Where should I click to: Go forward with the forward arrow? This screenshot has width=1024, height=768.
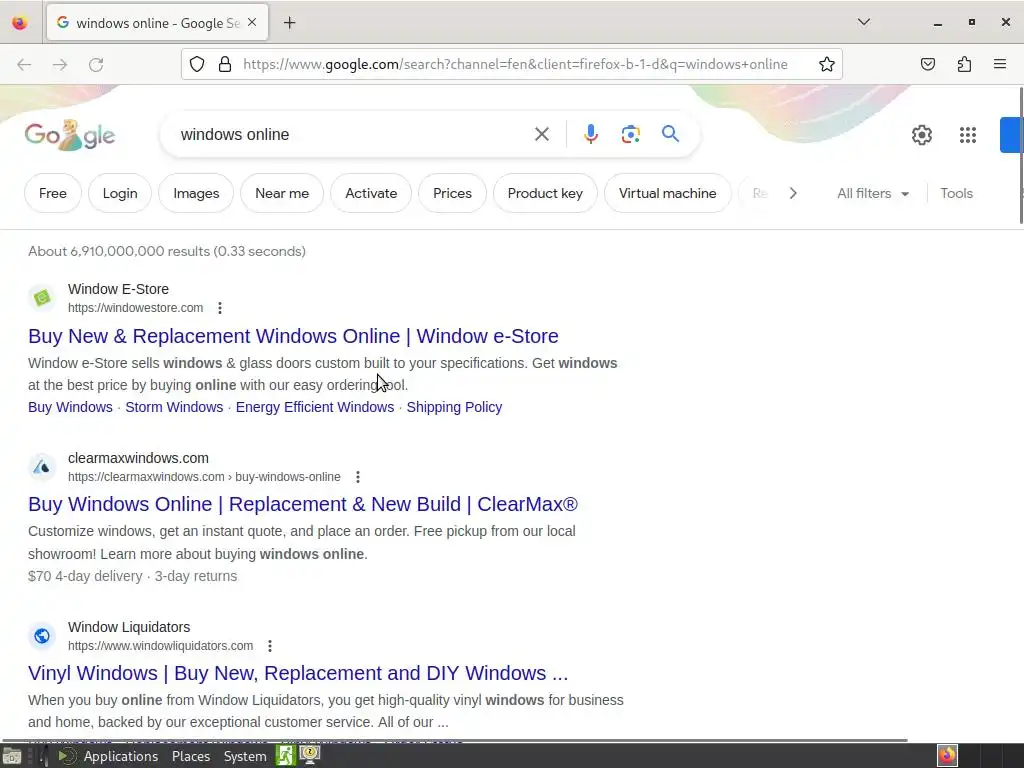click(x=60, y=64)
